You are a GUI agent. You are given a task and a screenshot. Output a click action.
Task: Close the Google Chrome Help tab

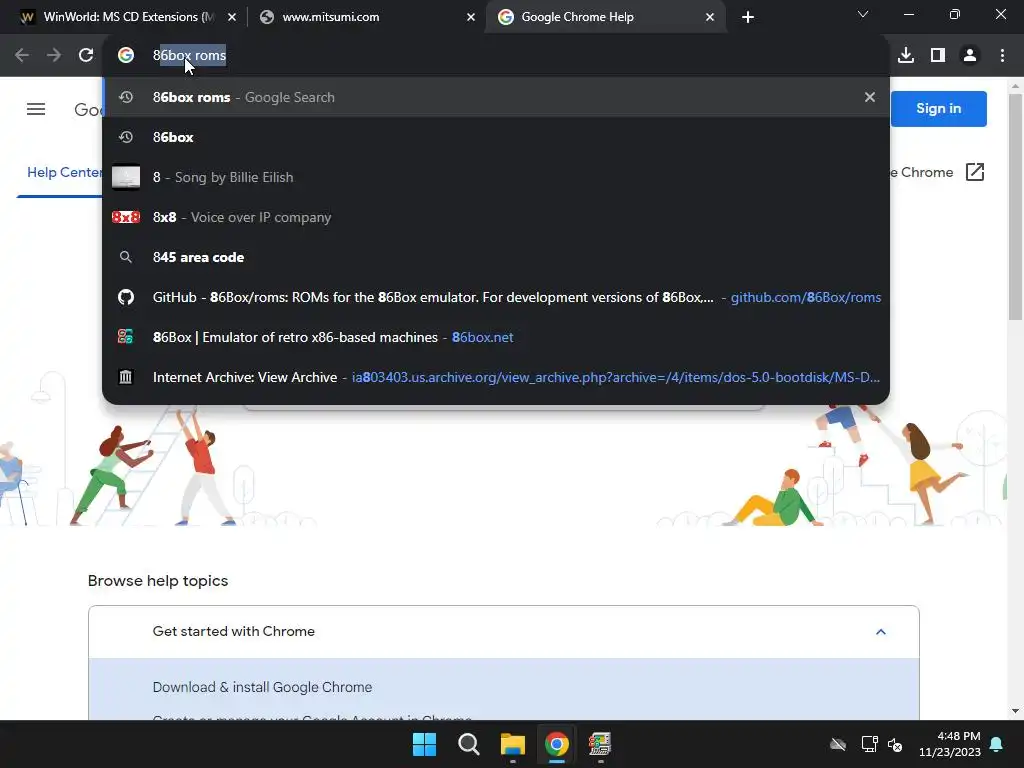(710, 18)
